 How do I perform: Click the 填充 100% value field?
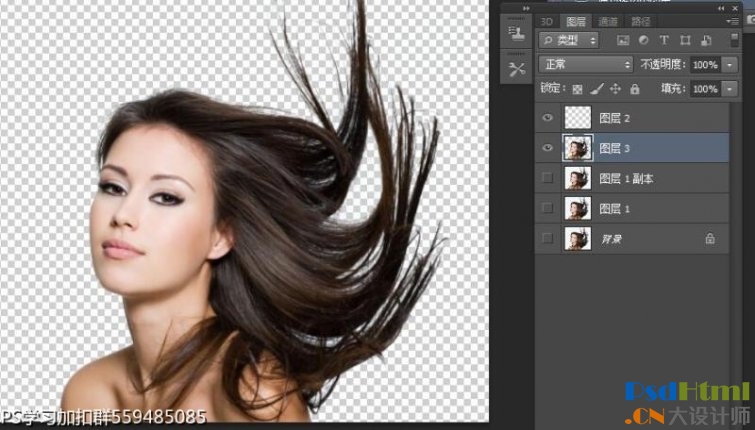click(705, 89)
